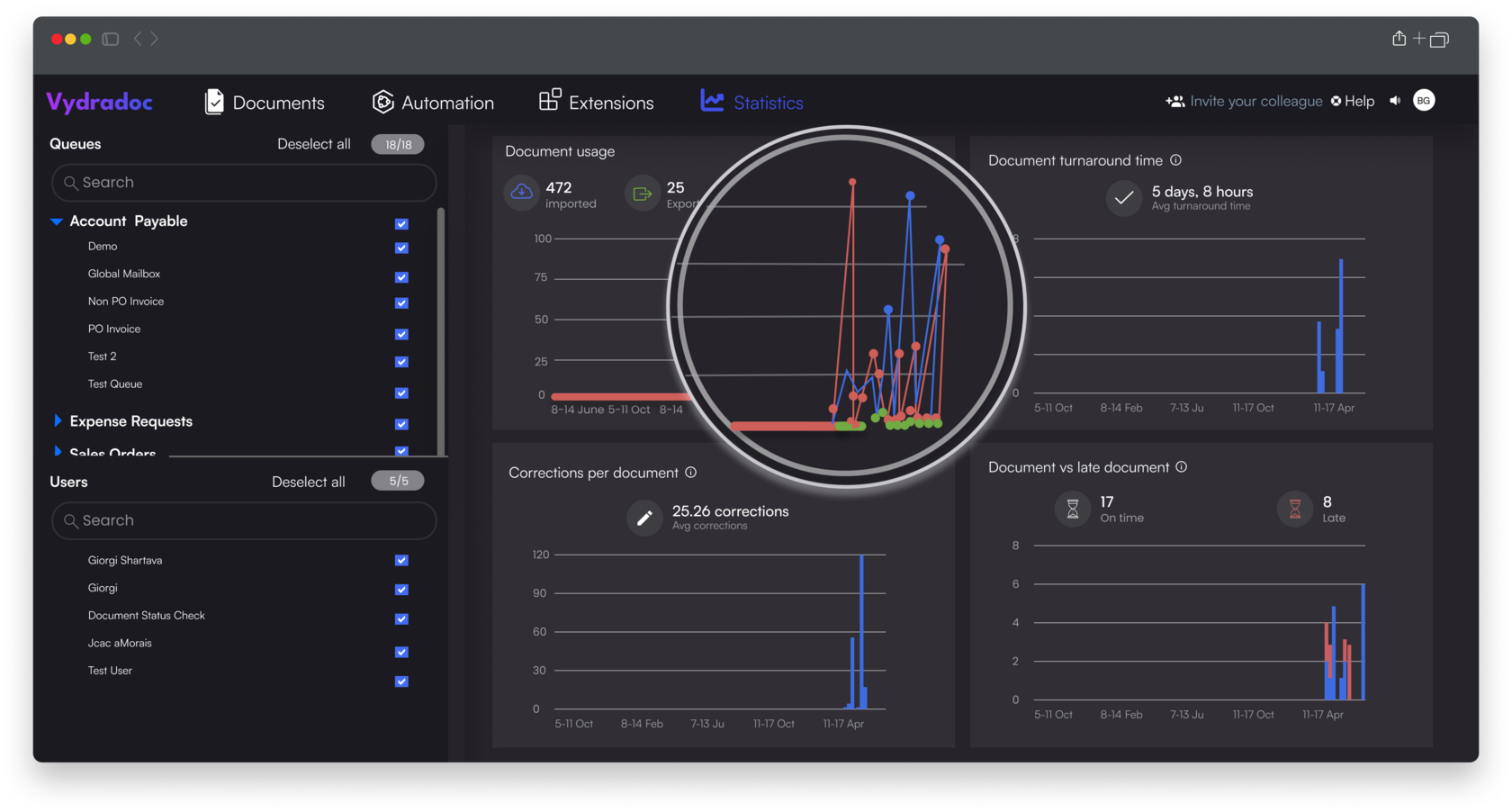
Task: Click info icon next to Corrections per document
Action: [690, 473]
